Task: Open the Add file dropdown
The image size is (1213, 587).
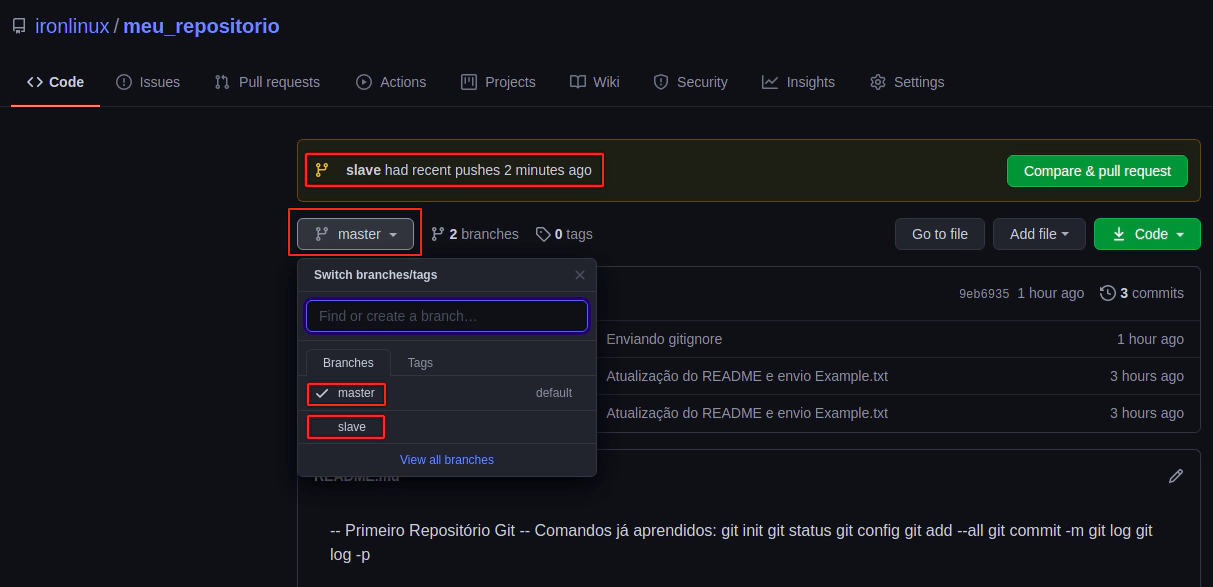Action: pyautogui.click(x=1039, y=234)
